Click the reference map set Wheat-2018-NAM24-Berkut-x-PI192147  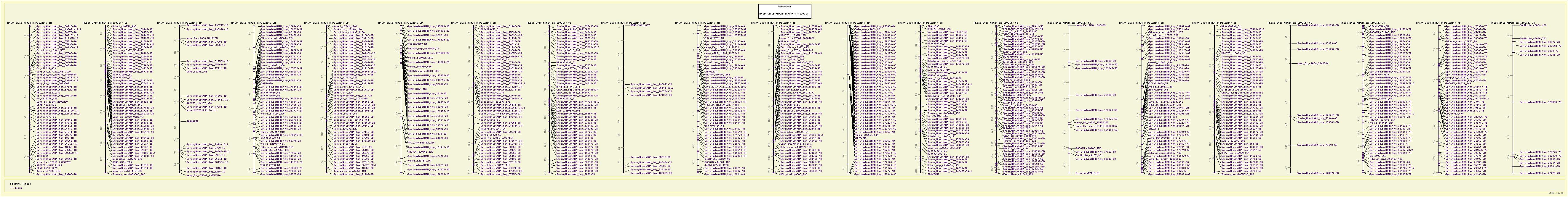pos(784,13)
